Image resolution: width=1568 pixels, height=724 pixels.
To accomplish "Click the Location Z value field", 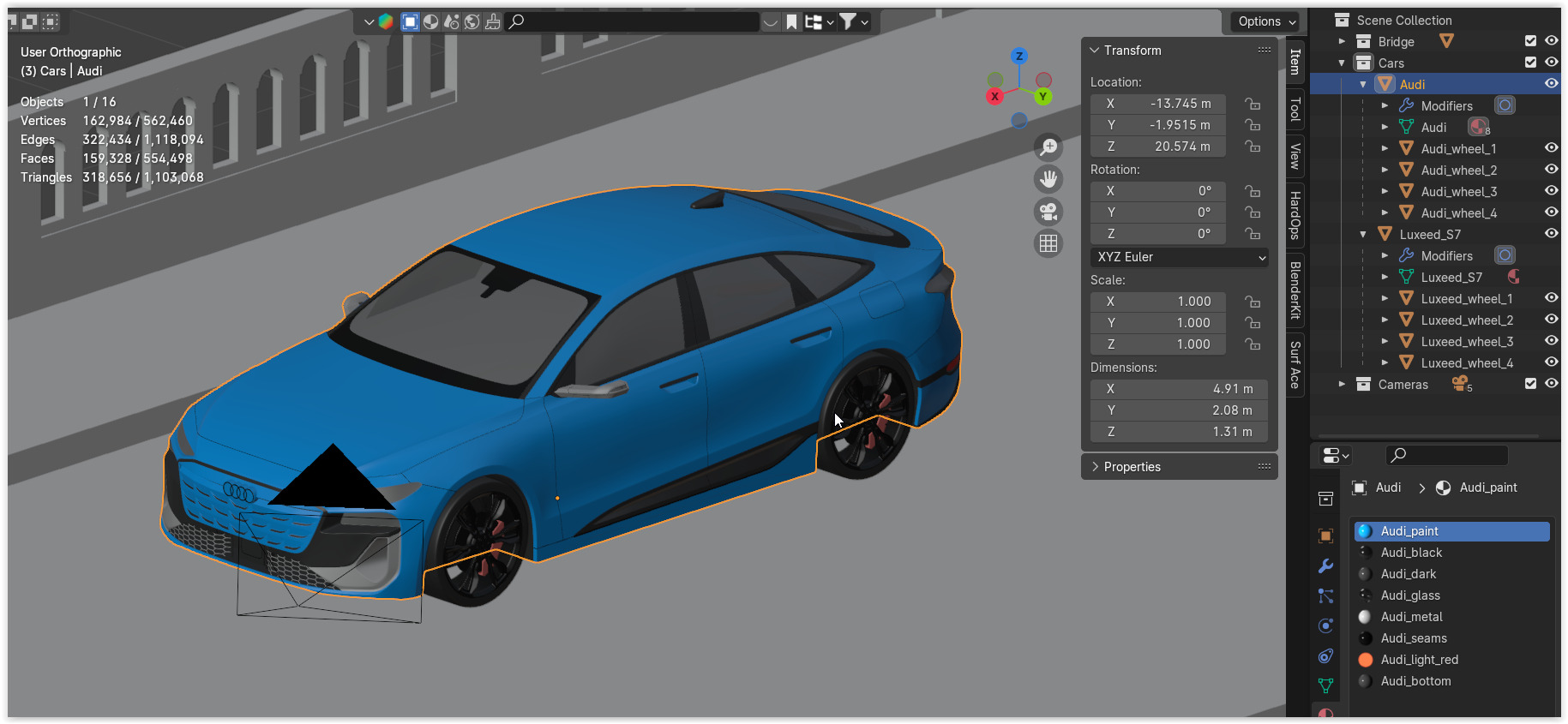I will pos(1158,147).
